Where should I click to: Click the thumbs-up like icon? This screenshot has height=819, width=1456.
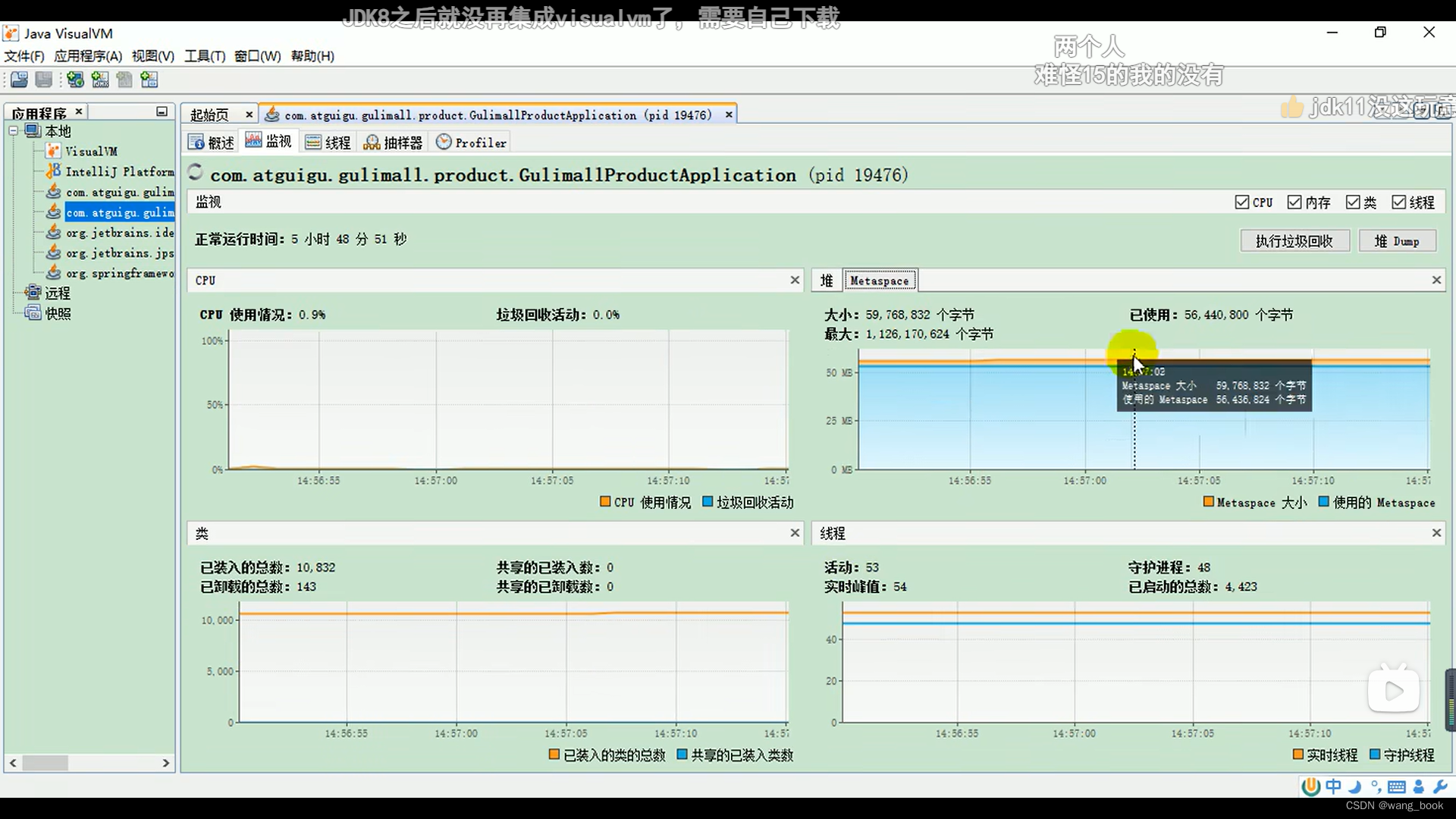(1292, 107)
